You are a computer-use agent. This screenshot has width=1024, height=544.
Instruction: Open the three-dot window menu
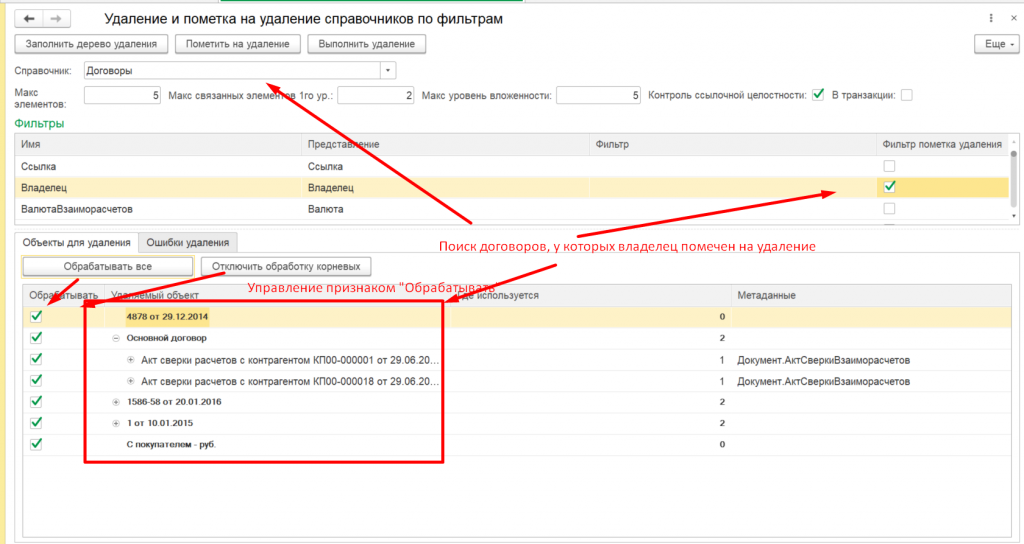pos(991,18)
